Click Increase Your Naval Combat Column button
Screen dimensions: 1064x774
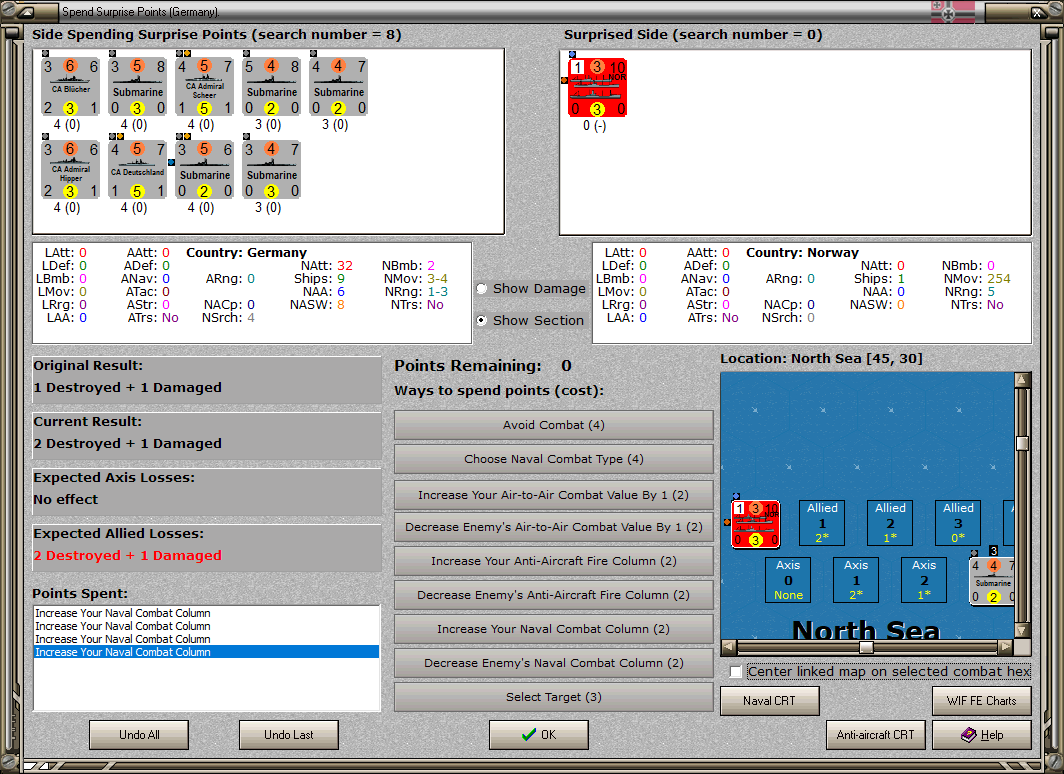tap(554, 629)
